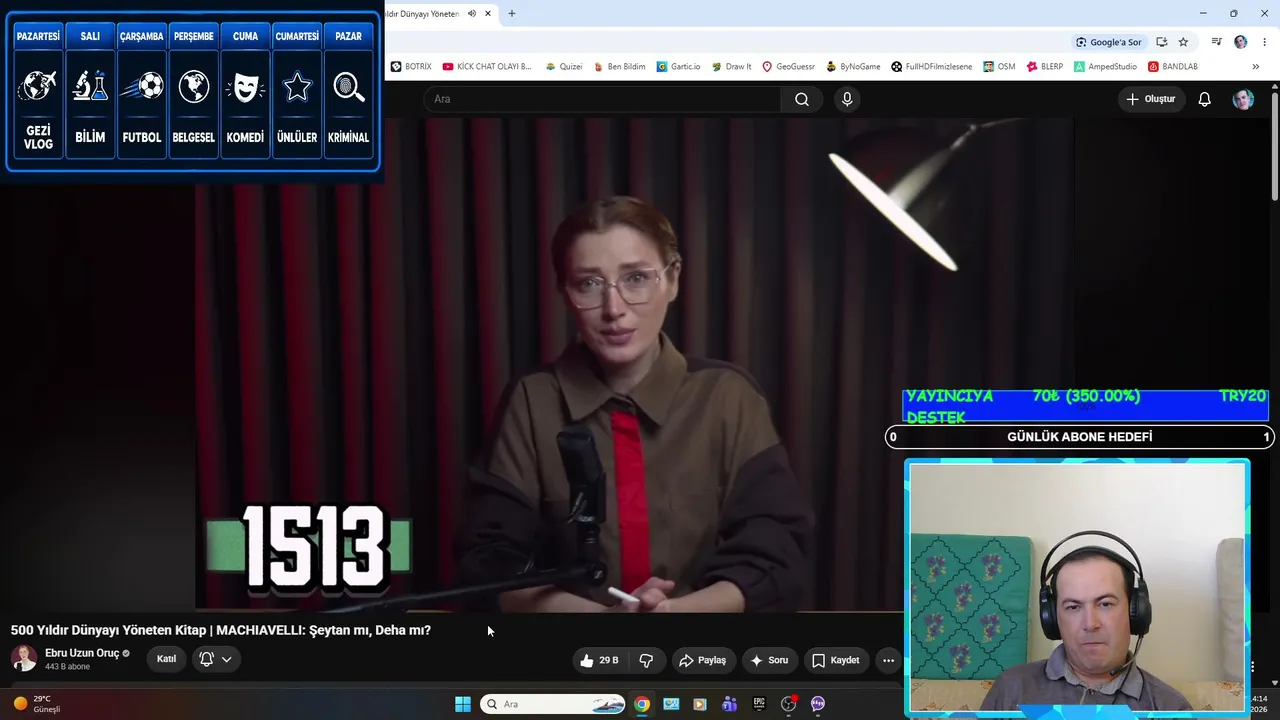The width and height of the screenshot is (1280, 720).
Task: Click the video title about MACHIAVELLI
Action: [221, 630]
